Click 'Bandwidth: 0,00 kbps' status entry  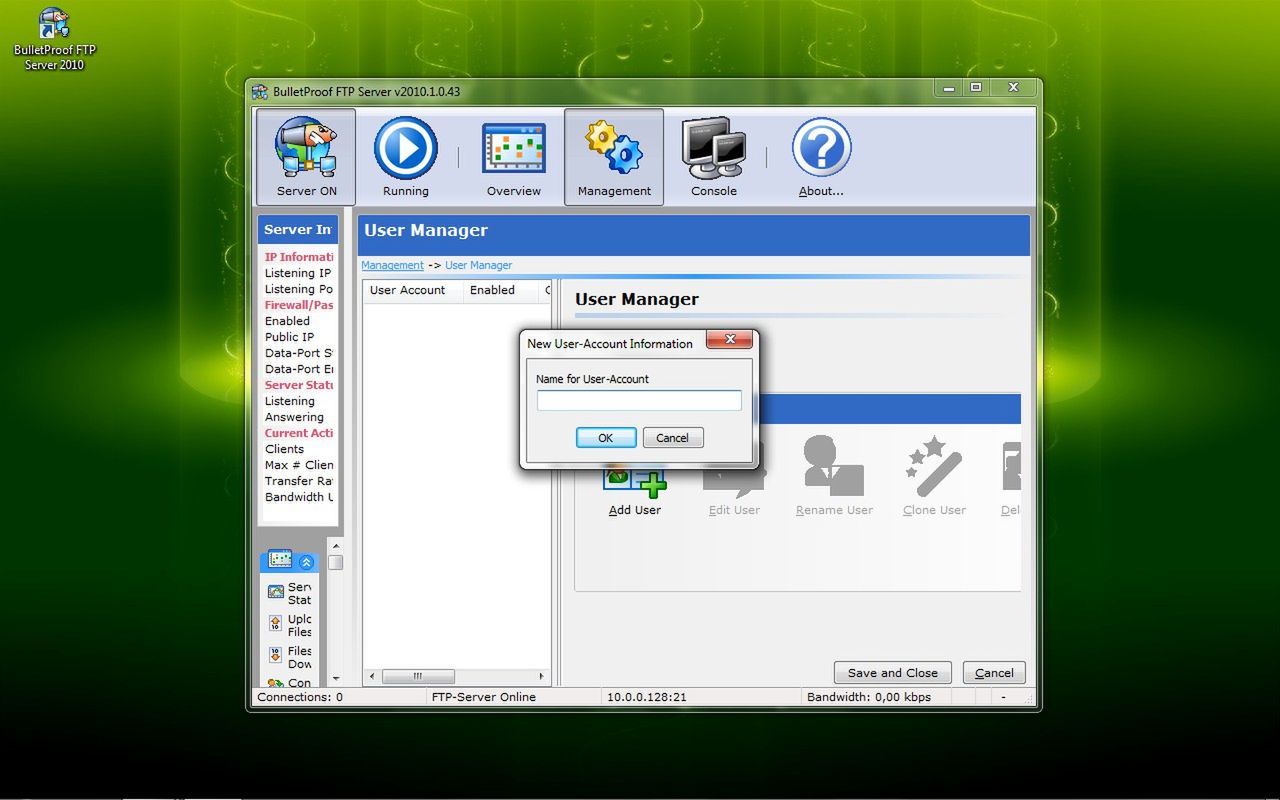(869, 697)
